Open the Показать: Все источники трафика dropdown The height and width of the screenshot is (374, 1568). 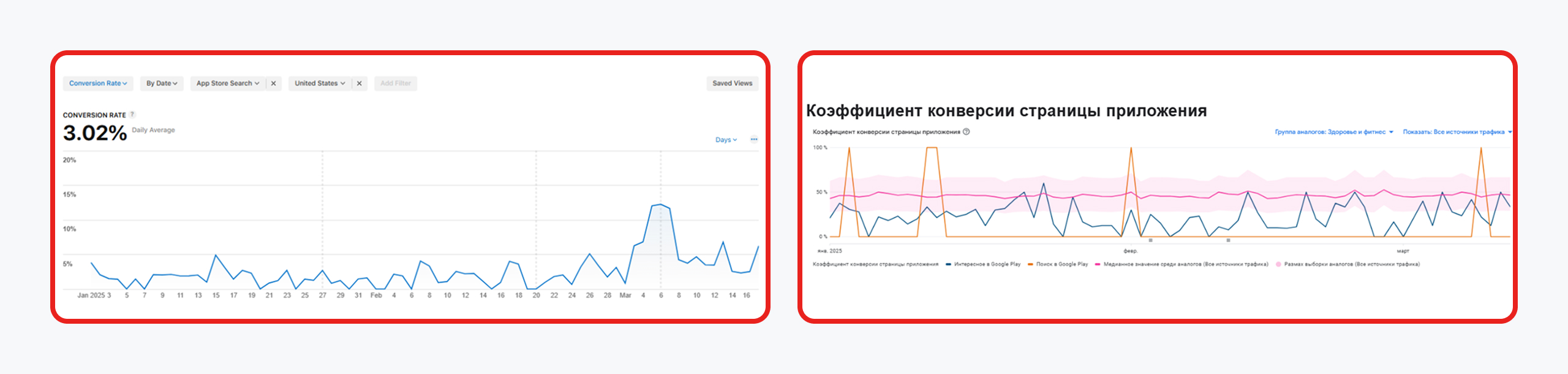[x=1457, y=132]
